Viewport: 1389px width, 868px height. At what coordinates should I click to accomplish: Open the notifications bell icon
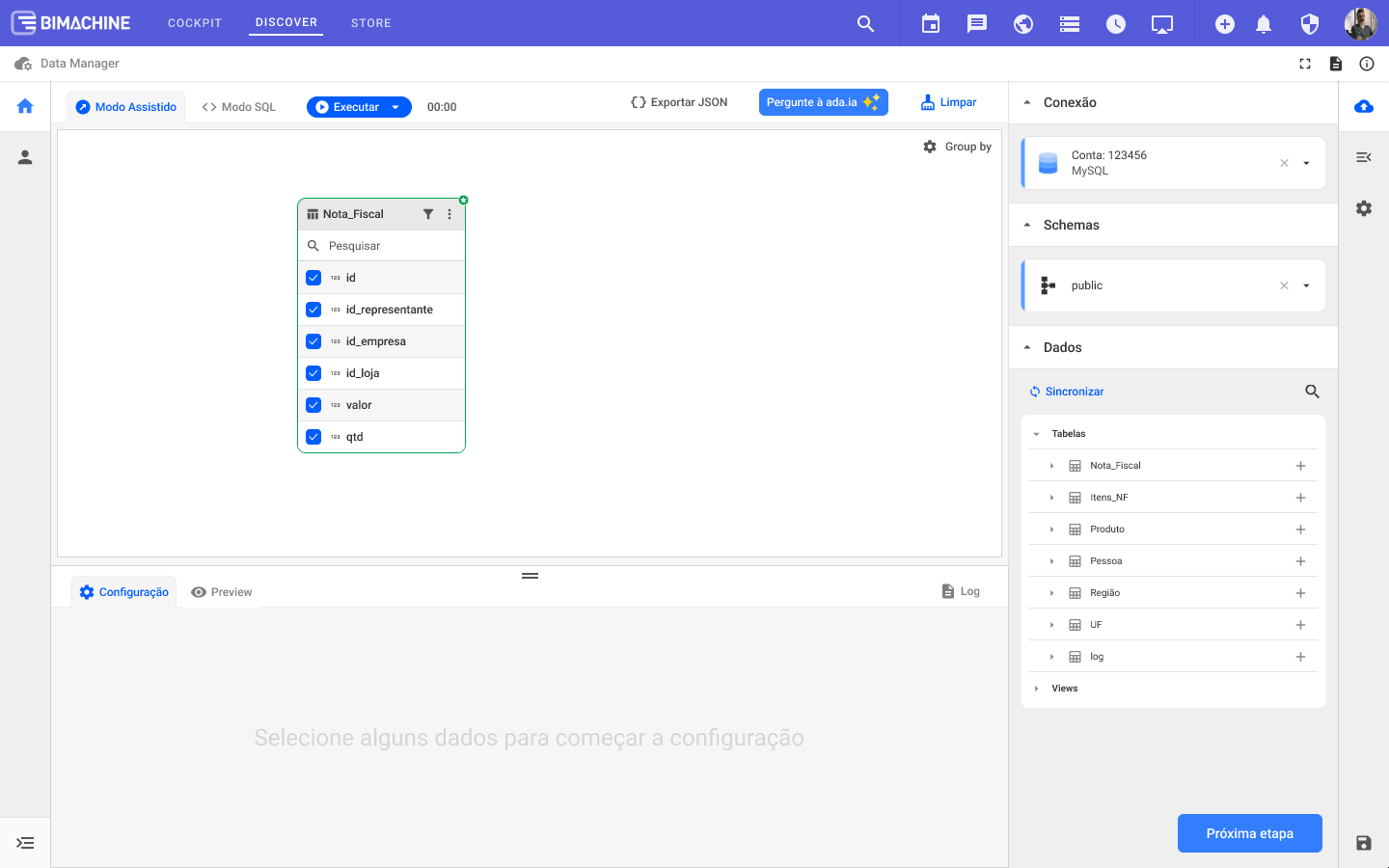pos(1264,24)
